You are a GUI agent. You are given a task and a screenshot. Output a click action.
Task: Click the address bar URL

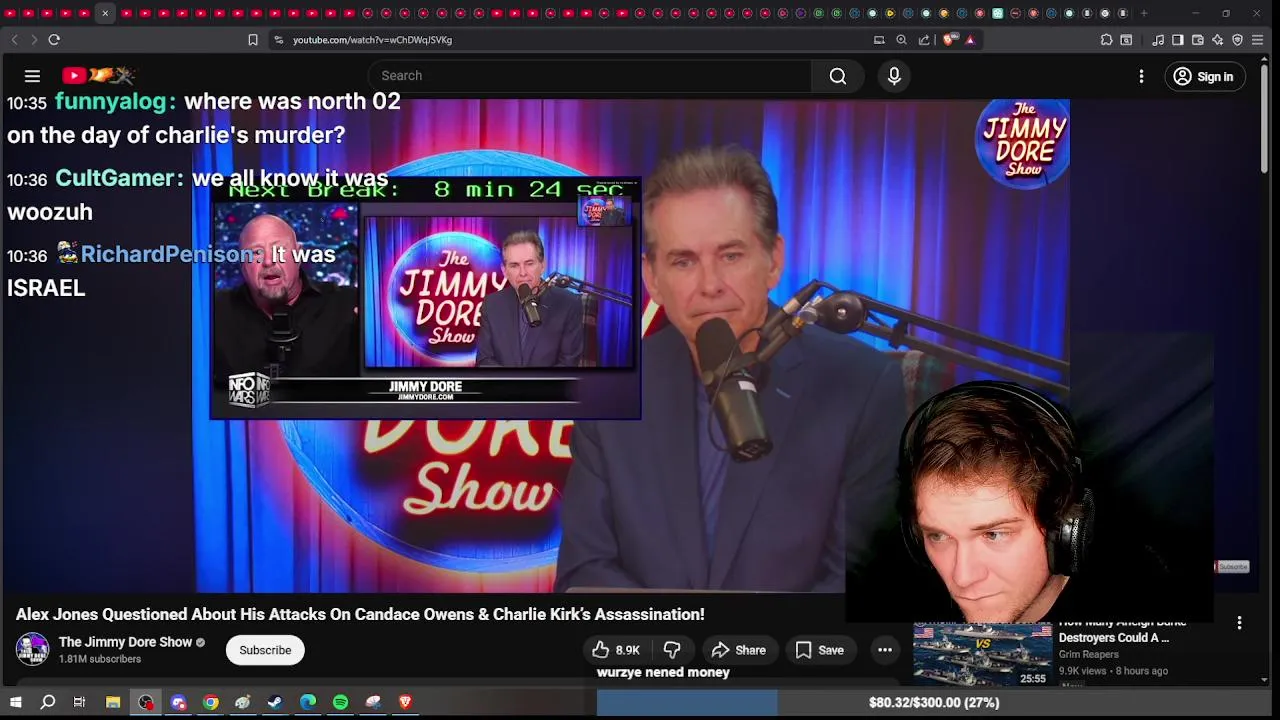(x=372, y=40)
